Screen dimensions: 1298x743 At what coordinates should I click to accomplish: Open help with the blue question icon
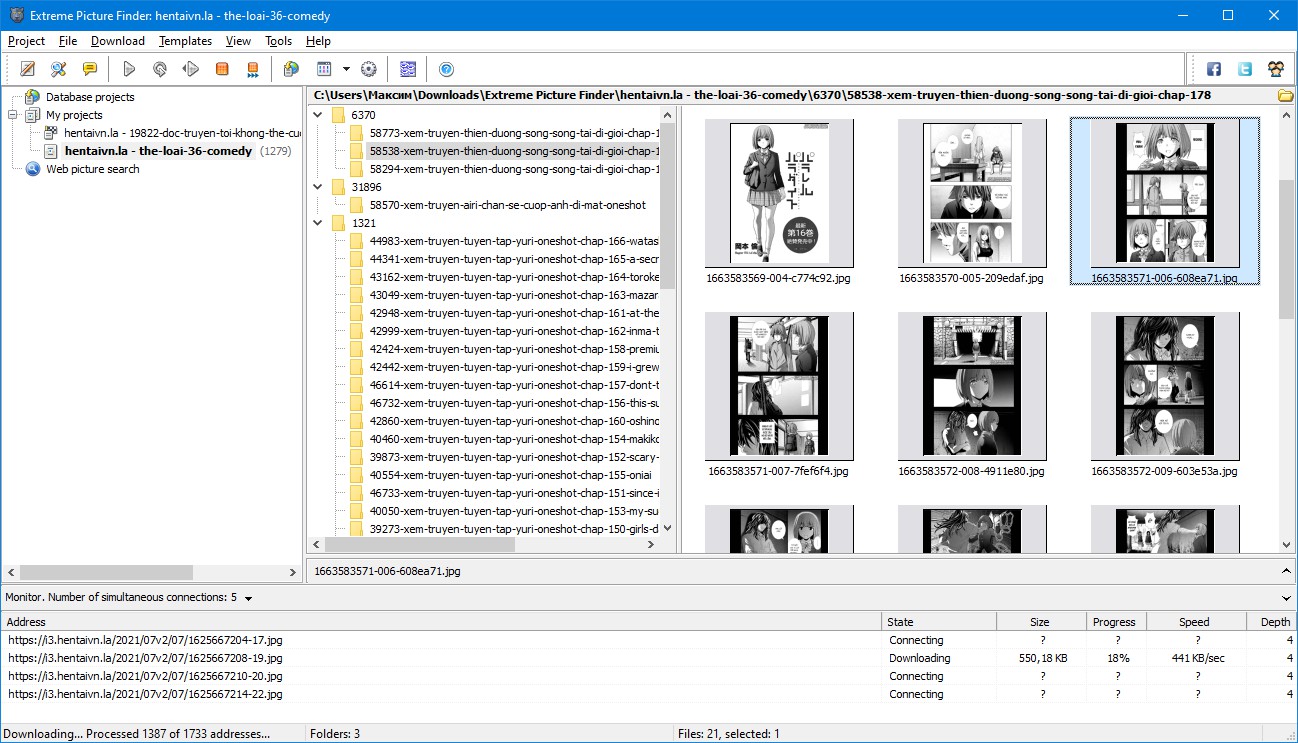pos(446,69)
